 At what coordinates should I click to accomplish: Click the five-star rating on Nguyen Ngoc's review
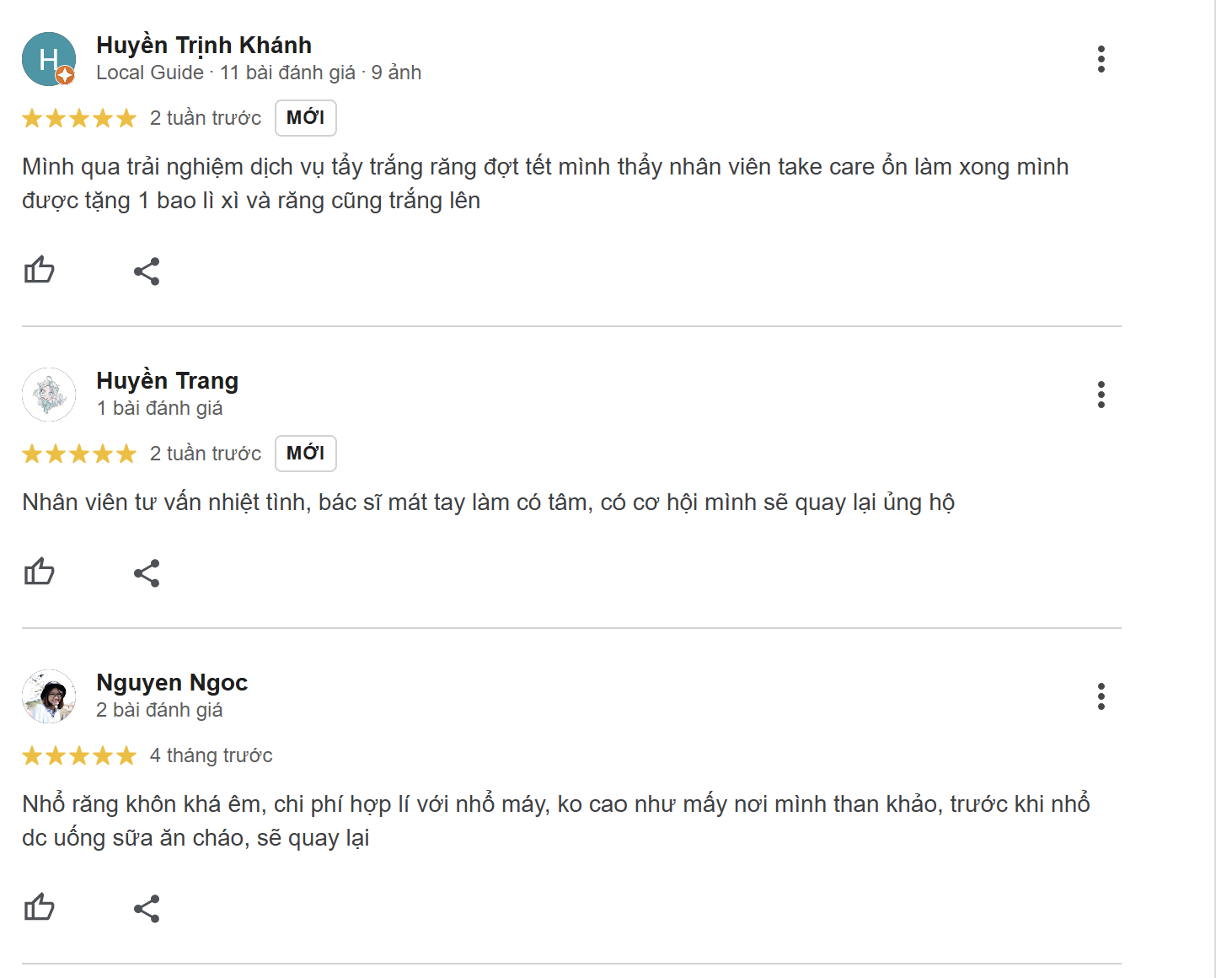coord(79,755)
